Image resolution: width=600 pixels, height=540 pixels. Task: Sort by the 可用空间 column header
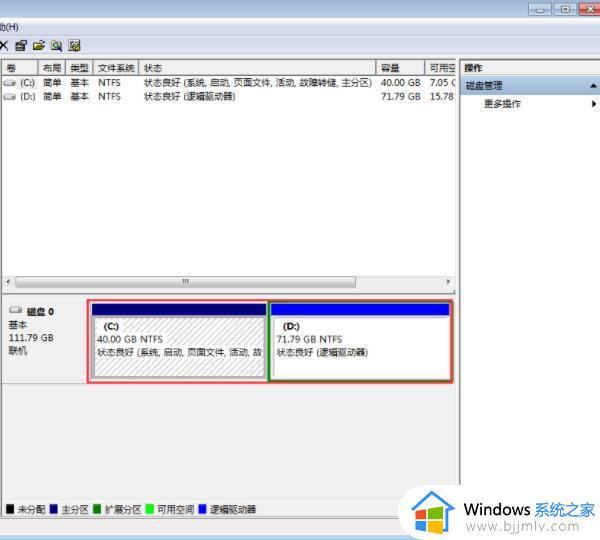pyautogui.click(x=440, y=68)
